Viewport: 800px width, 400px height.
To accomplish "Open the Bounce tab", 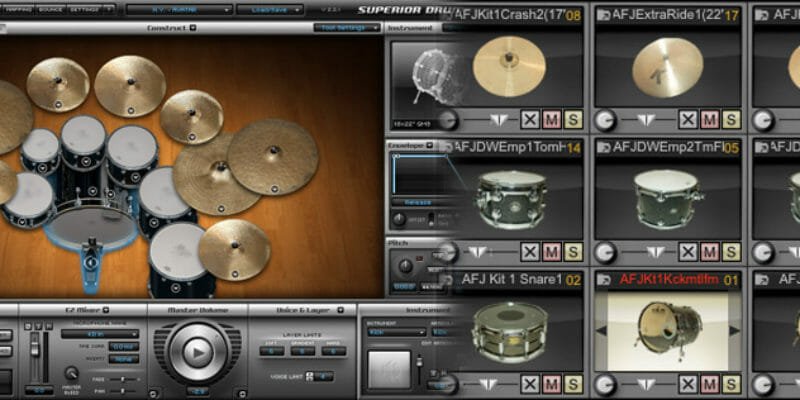I will point(51,9).
